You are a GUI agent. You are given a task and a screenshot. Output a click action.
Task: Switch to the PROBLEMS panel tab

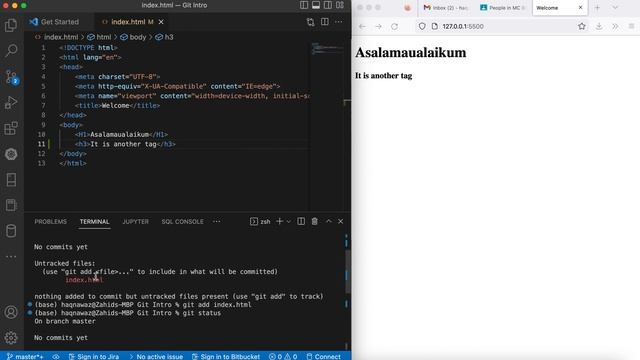click(51, 221)
